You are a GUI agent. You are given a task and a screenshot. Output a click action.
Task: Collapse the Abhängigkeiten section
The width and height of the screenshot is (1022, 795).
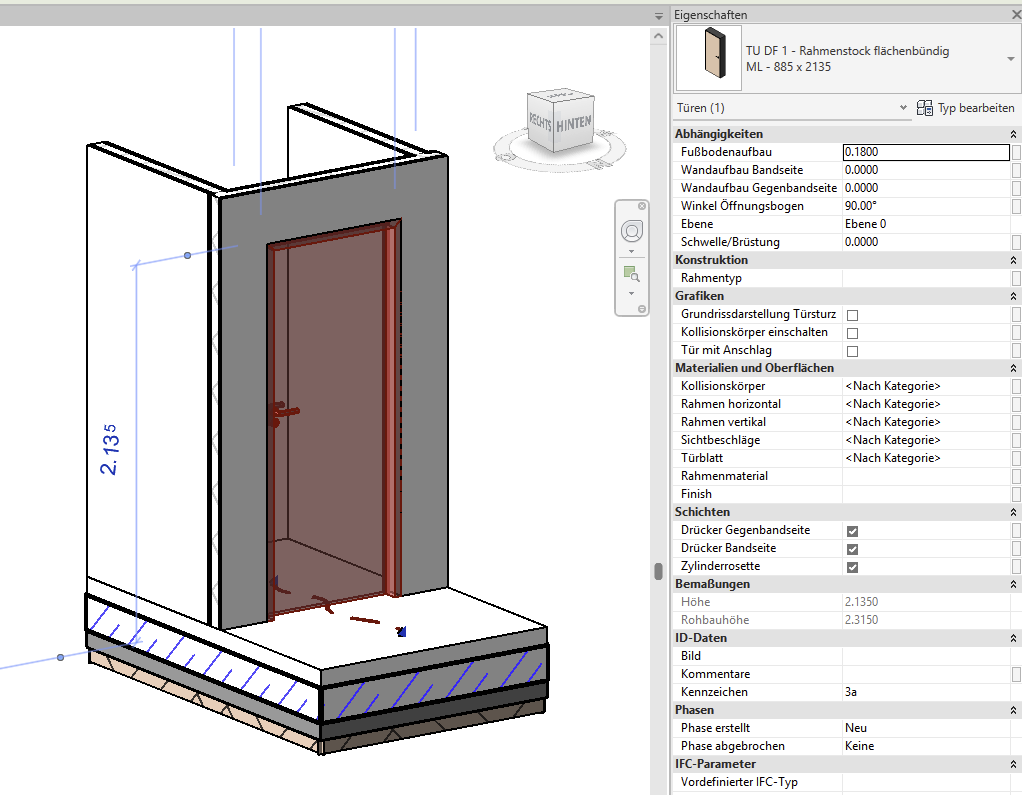pyautogui.click(x=1014, y=134)
